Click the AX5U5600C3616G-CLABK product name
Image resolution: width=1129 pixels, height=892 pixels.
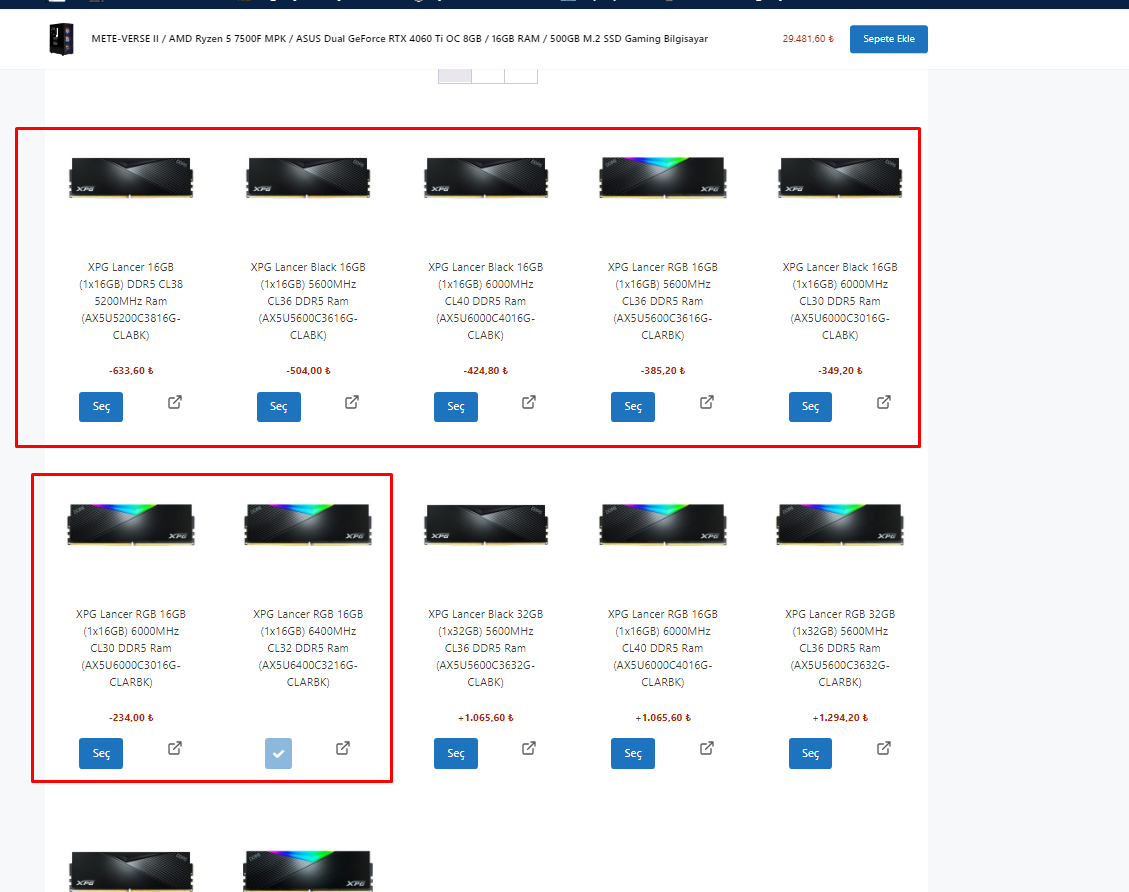(x=308, y=301)
